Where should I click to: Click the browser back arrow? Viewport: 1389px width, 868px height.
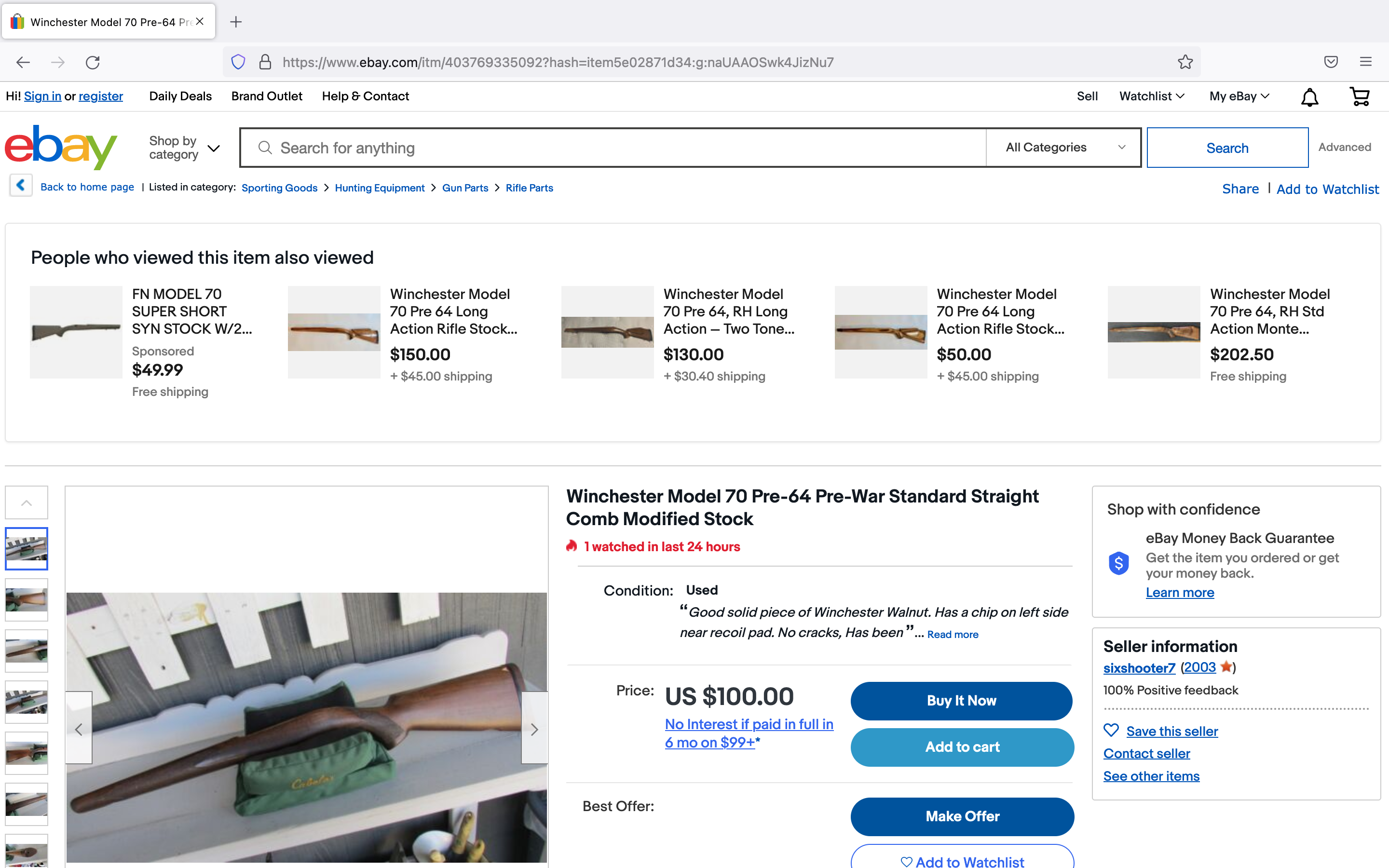[23, 62]
